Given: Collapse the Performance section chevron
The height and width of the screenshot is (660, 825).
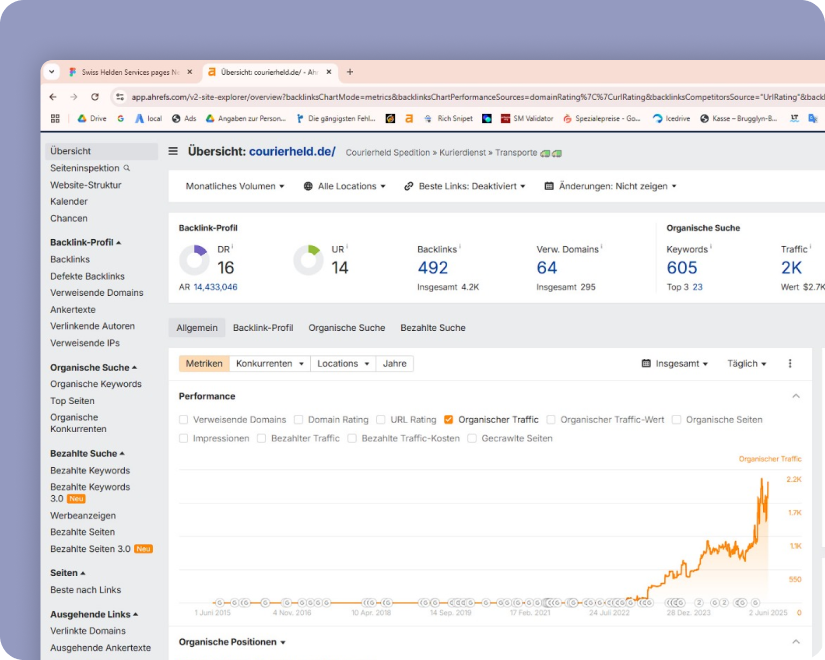Looking at the screenshot, I should [x=796, y=396].
